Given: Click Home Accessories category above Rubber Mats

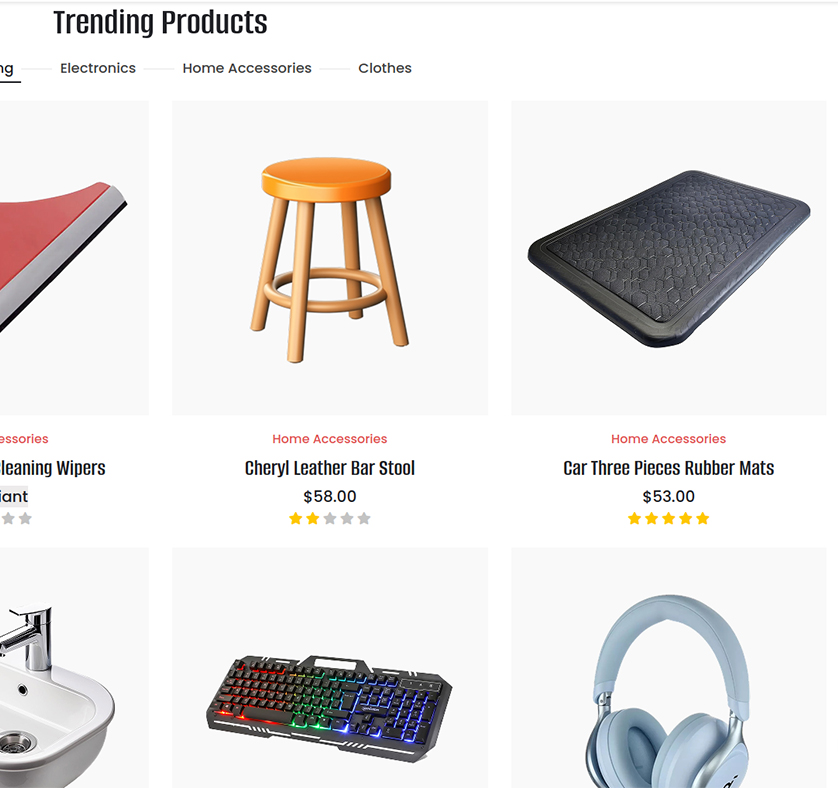Looking at the screenshot, I should (x=669, y=439).
